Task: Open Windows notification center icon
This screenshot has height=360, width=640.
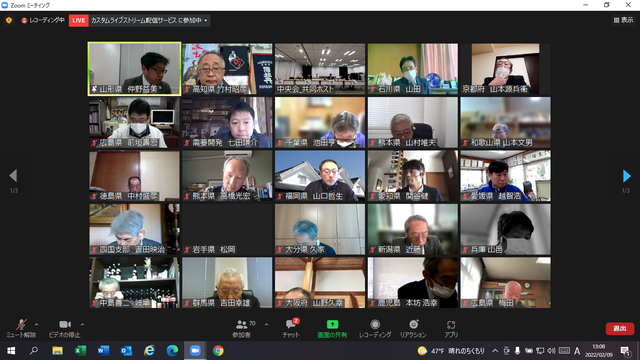Action: coord(624,351)
